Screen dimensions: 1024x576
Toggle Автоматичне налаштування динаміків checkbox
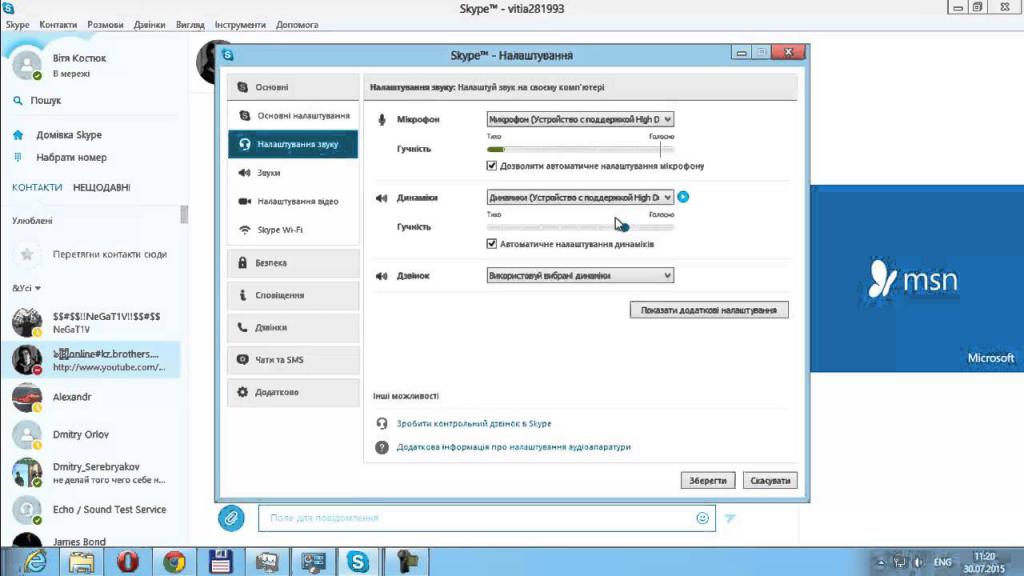492,244
